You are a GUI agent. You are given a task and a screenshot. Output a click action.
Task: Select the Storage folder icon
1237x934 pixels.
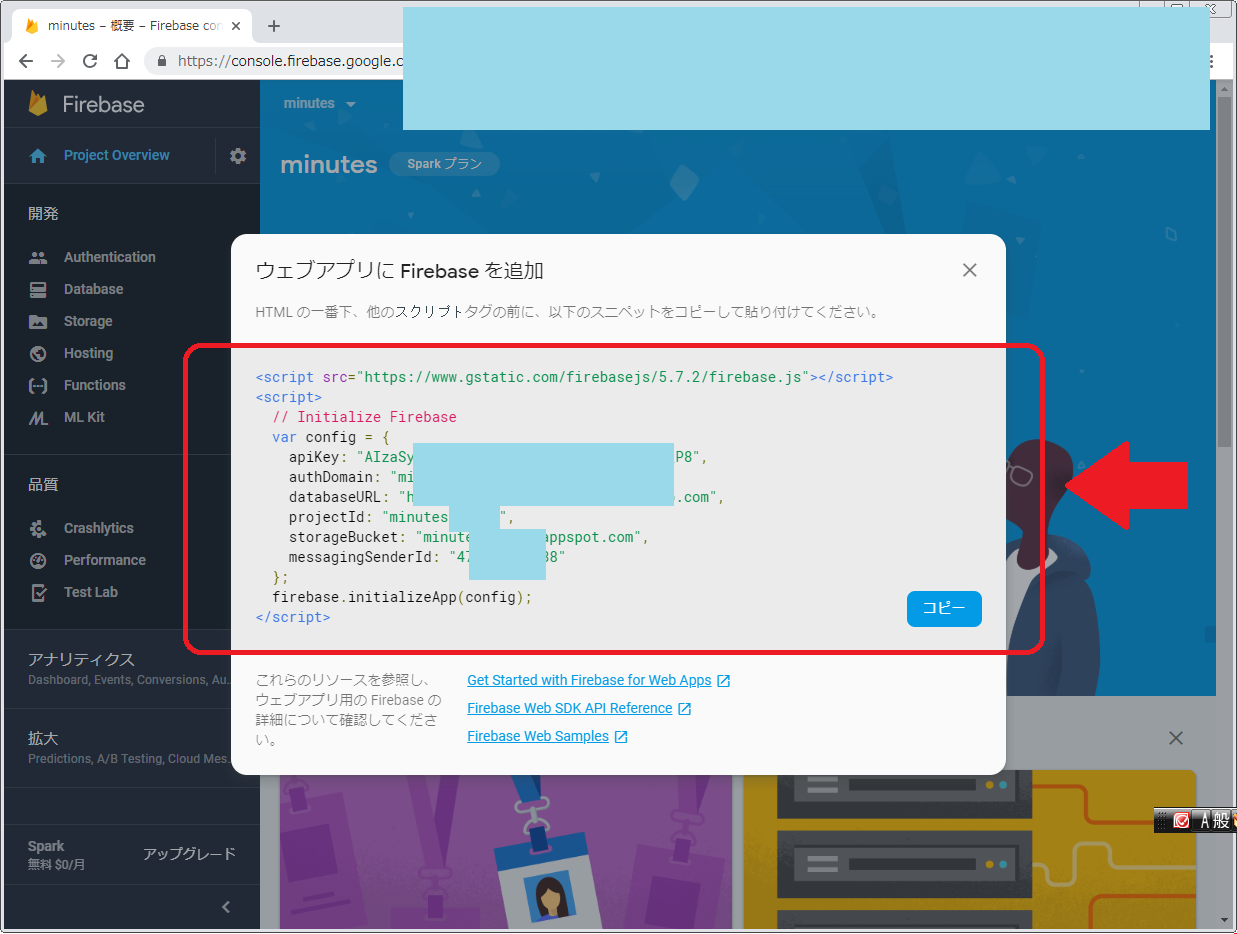pos(38,321)
